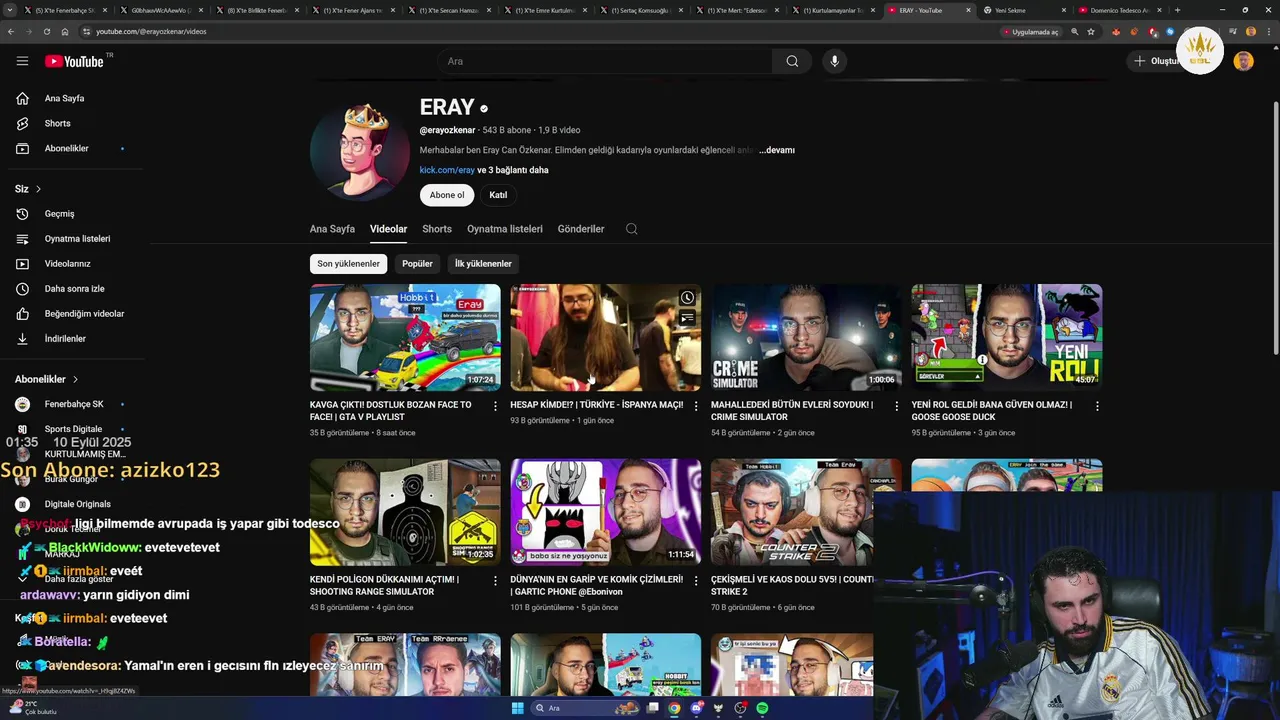Bookmark this page with star icon
Viewport: 1280px width, 720px height.
tap(1091, 31)
